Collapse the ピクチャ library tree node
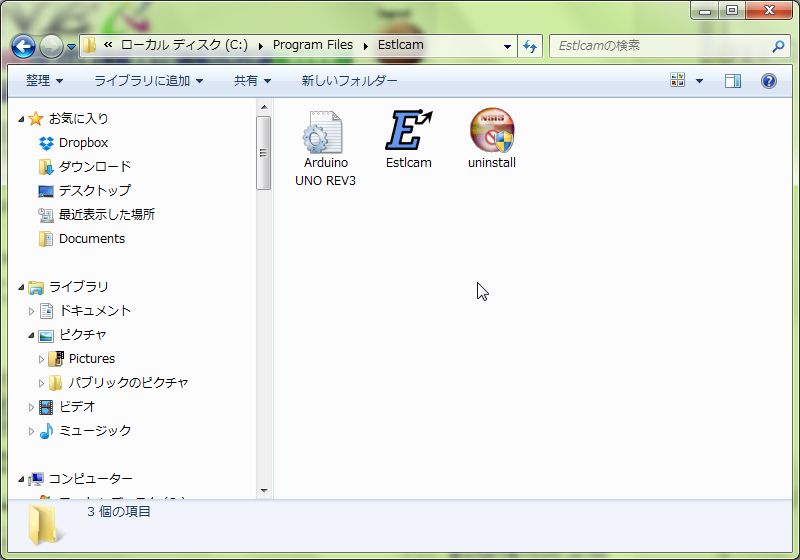 pyautogui.click(x=32, y=335)
